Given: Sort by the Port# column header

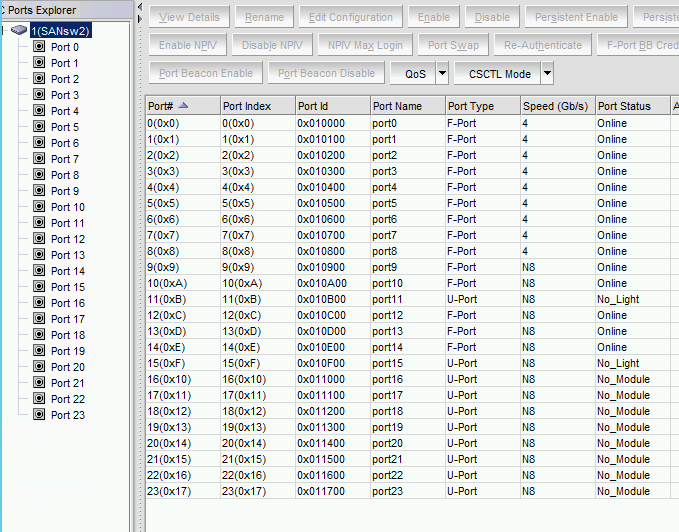Looking at the screenshot, I should (180, 106).
